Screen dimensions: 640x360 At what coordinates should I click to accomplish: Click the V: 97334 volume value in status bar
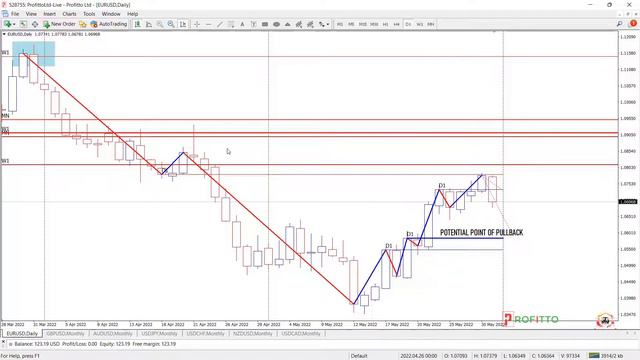coord(570,356)
